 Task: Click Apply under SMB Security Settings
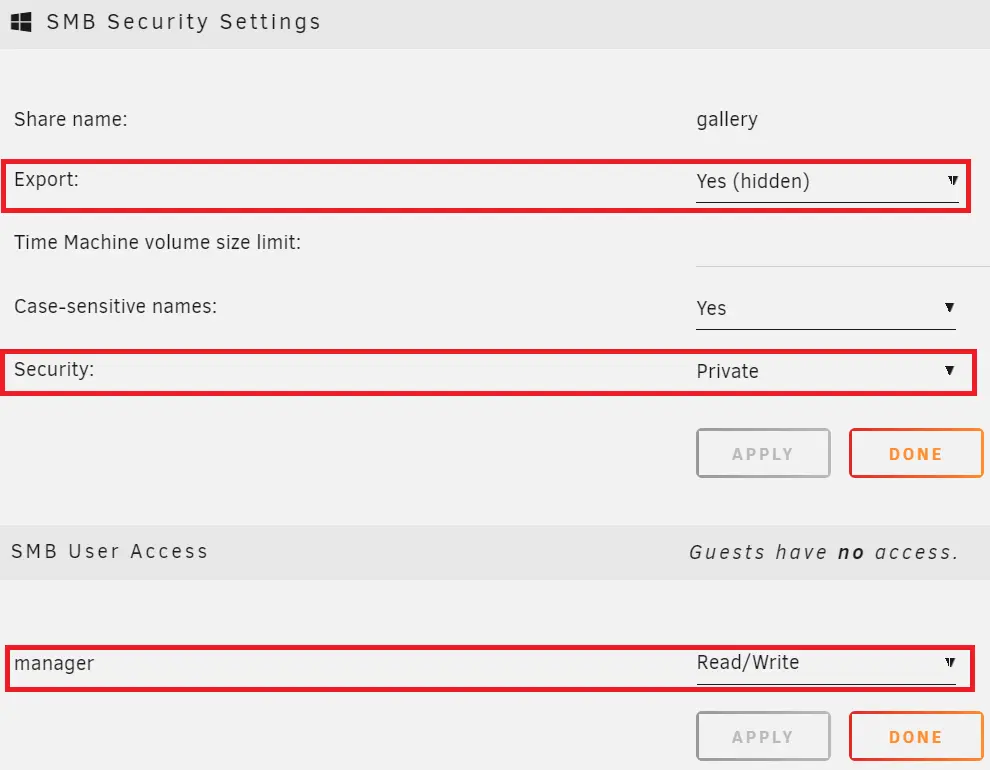coord(763,453)
